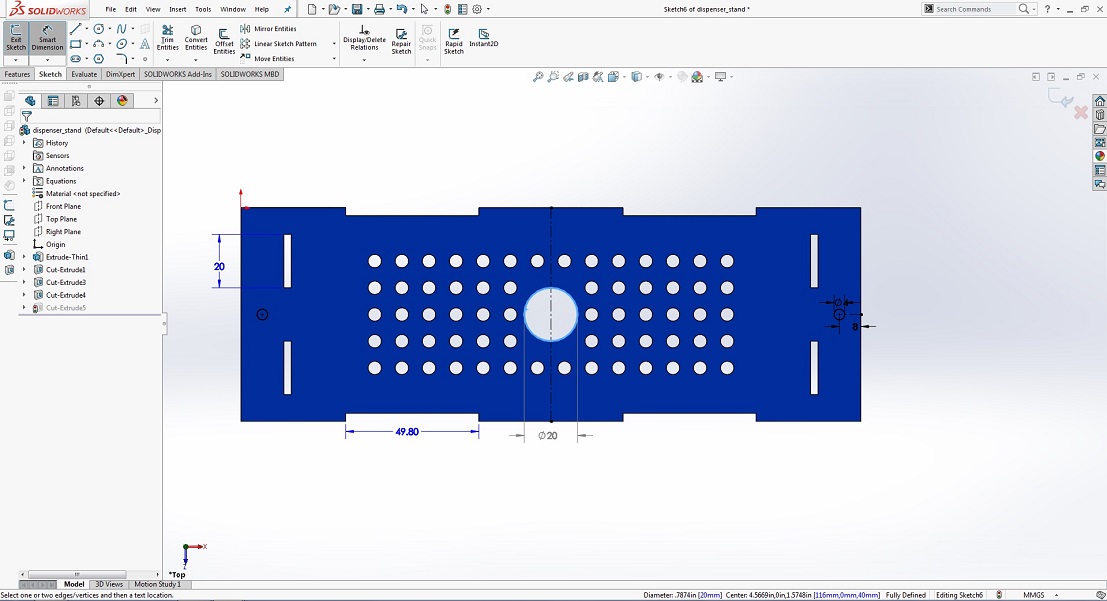Open the Hide/Show Items eye icon
Image resolution: width=1107 pixels, height=601 pixels.
(659, 76)
